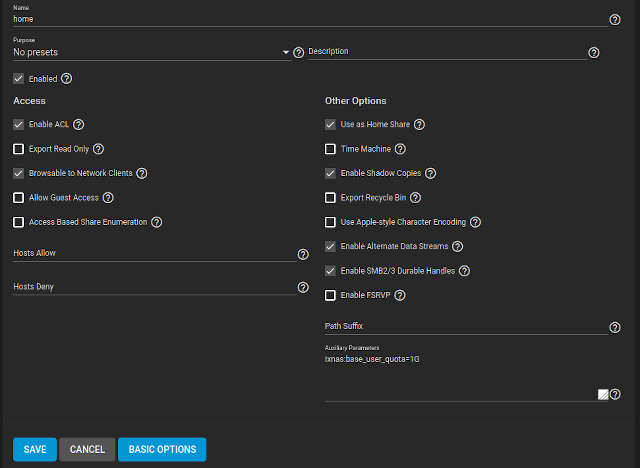Click into the Path Suffix field
Screen dimensions: 640x468
(x=466, y=326)
